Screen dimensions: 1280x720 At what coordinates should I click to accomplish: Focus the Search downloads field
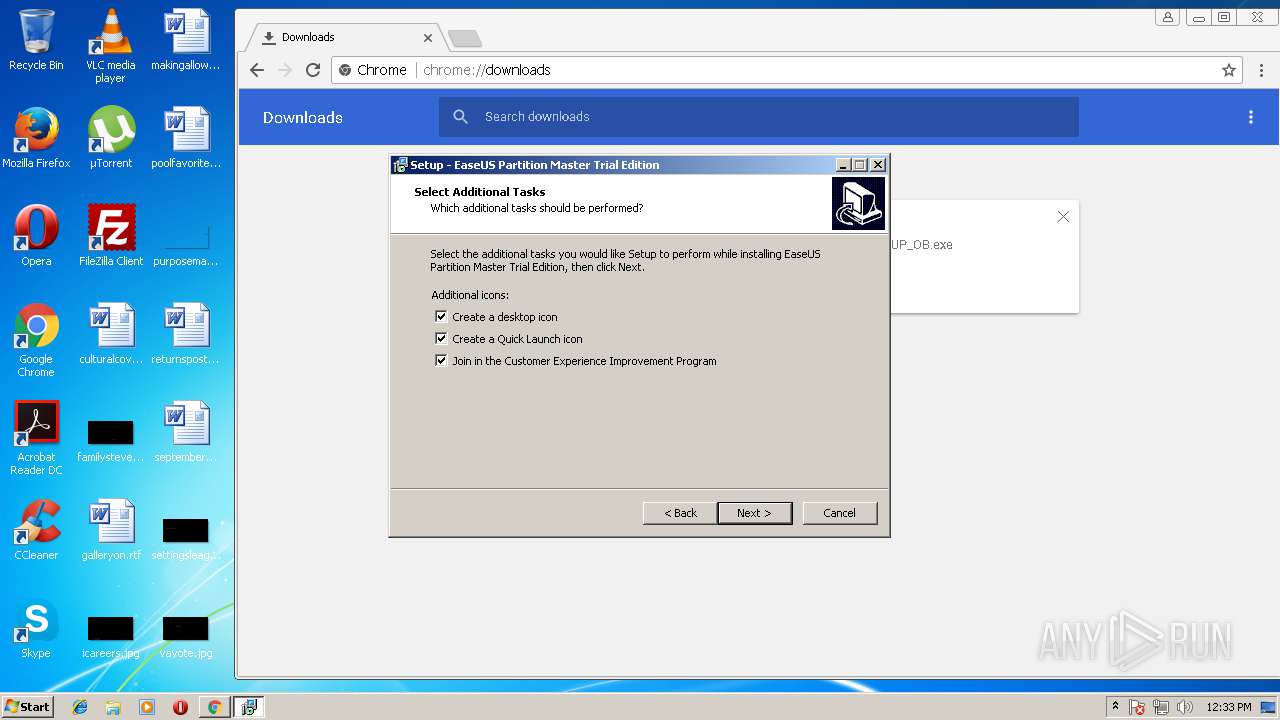pos(759,117)
